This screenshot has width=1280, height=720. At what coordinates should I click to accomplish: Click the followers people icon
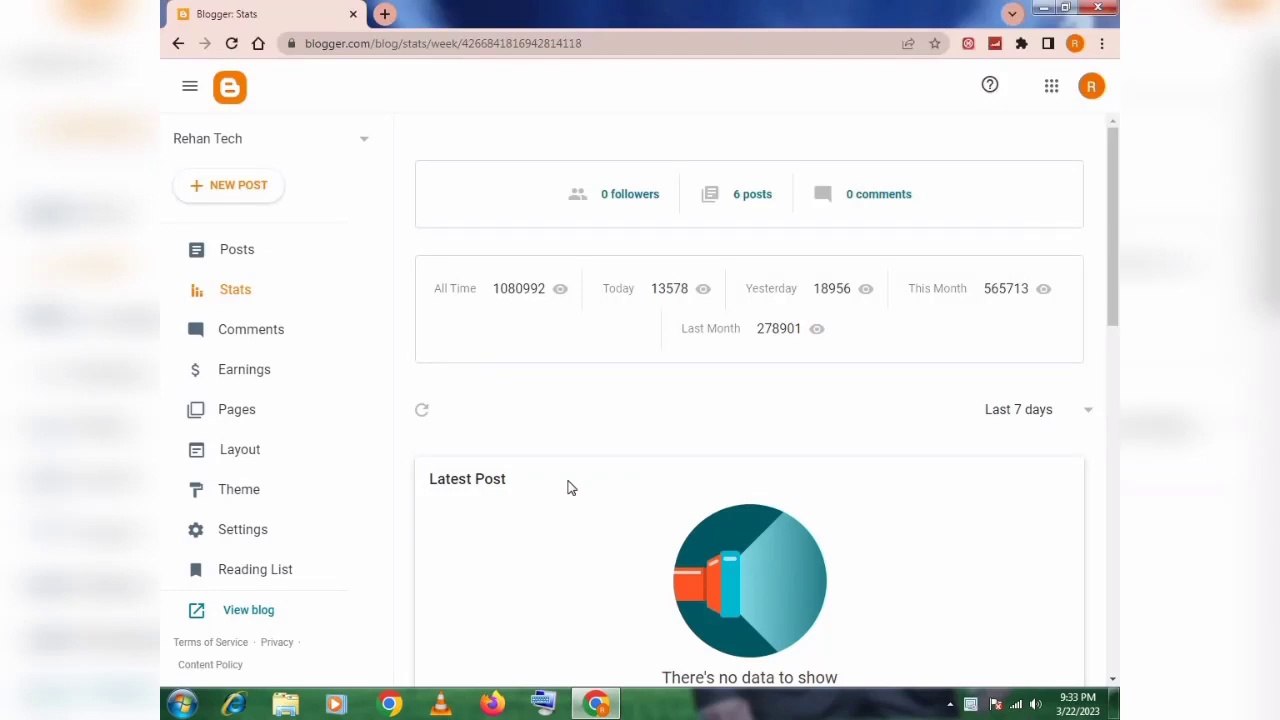click(578, 194)
